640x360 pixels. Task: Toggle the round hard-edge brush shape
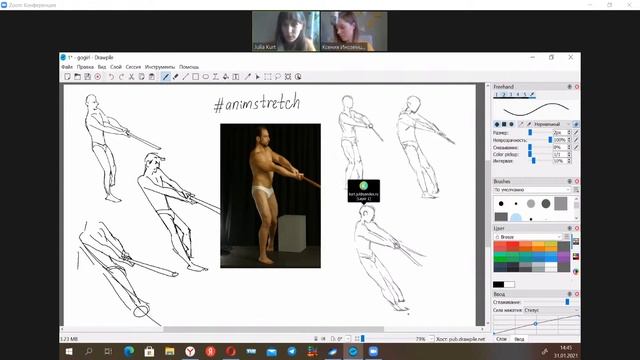[497, 124]
